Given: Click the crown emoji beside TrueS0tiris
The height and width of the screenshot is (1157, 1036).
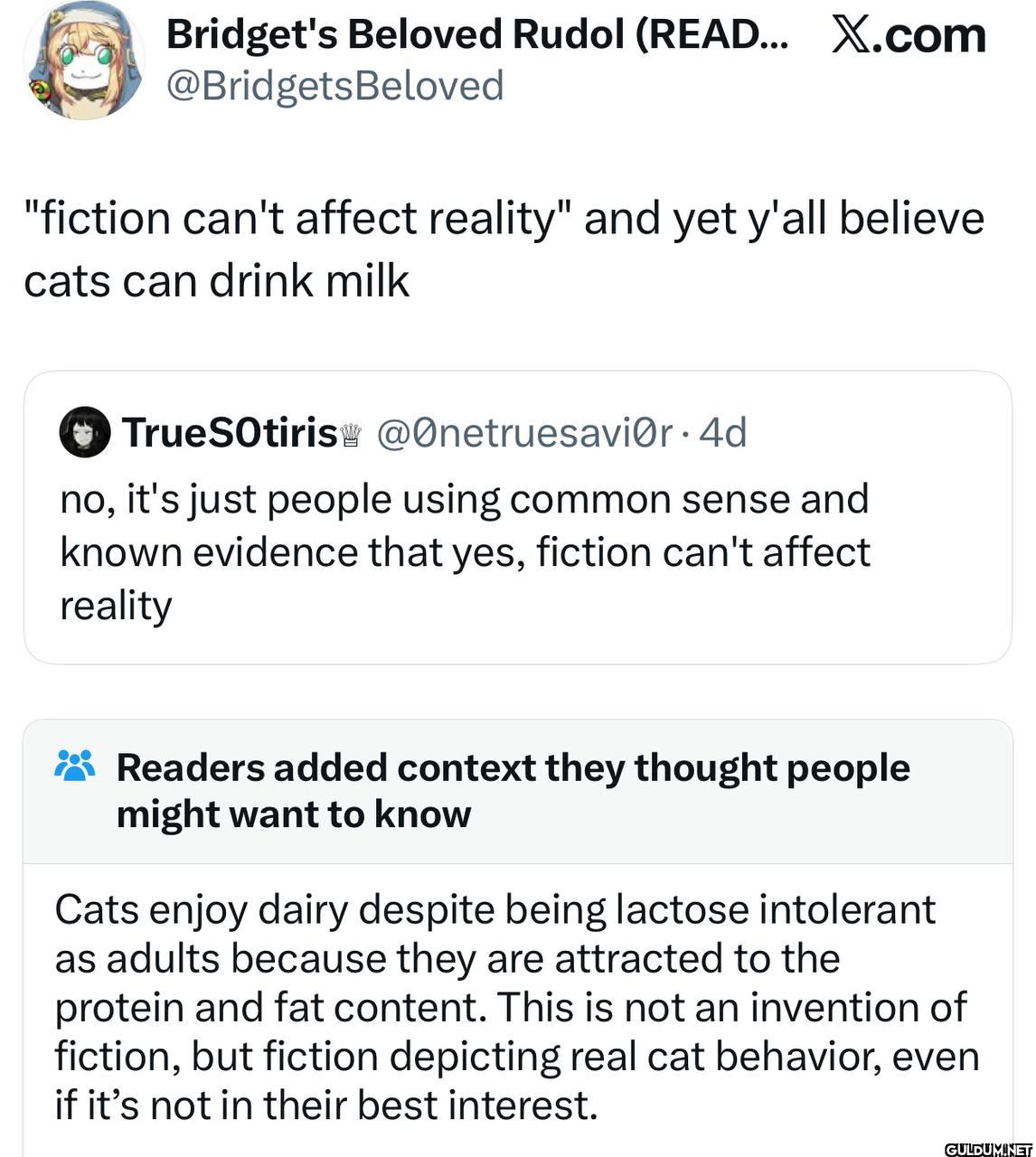Looking at the screenshot, I should (352, 437).
